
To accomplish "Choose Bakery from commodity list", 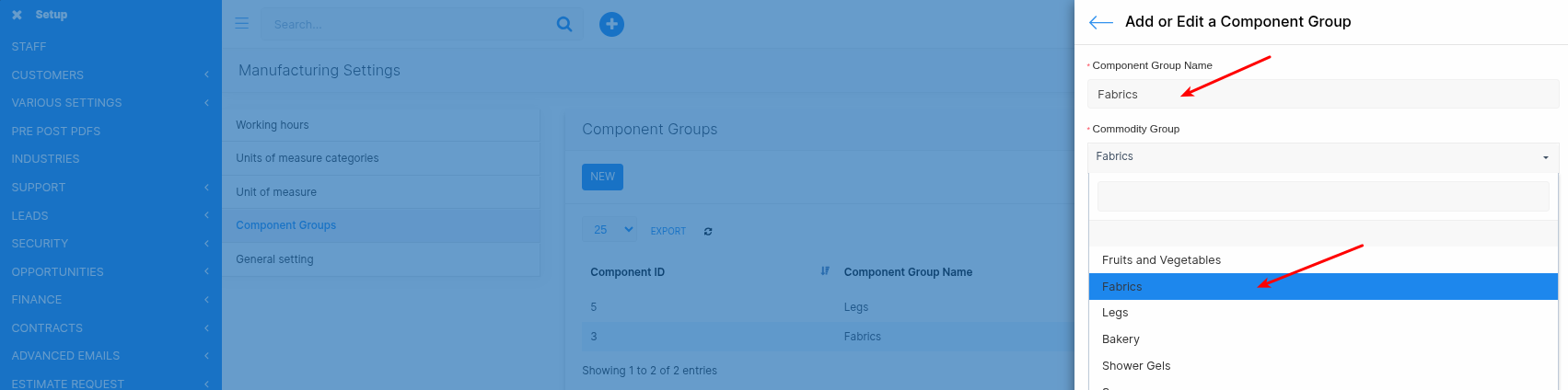I will click(1121, 339).
